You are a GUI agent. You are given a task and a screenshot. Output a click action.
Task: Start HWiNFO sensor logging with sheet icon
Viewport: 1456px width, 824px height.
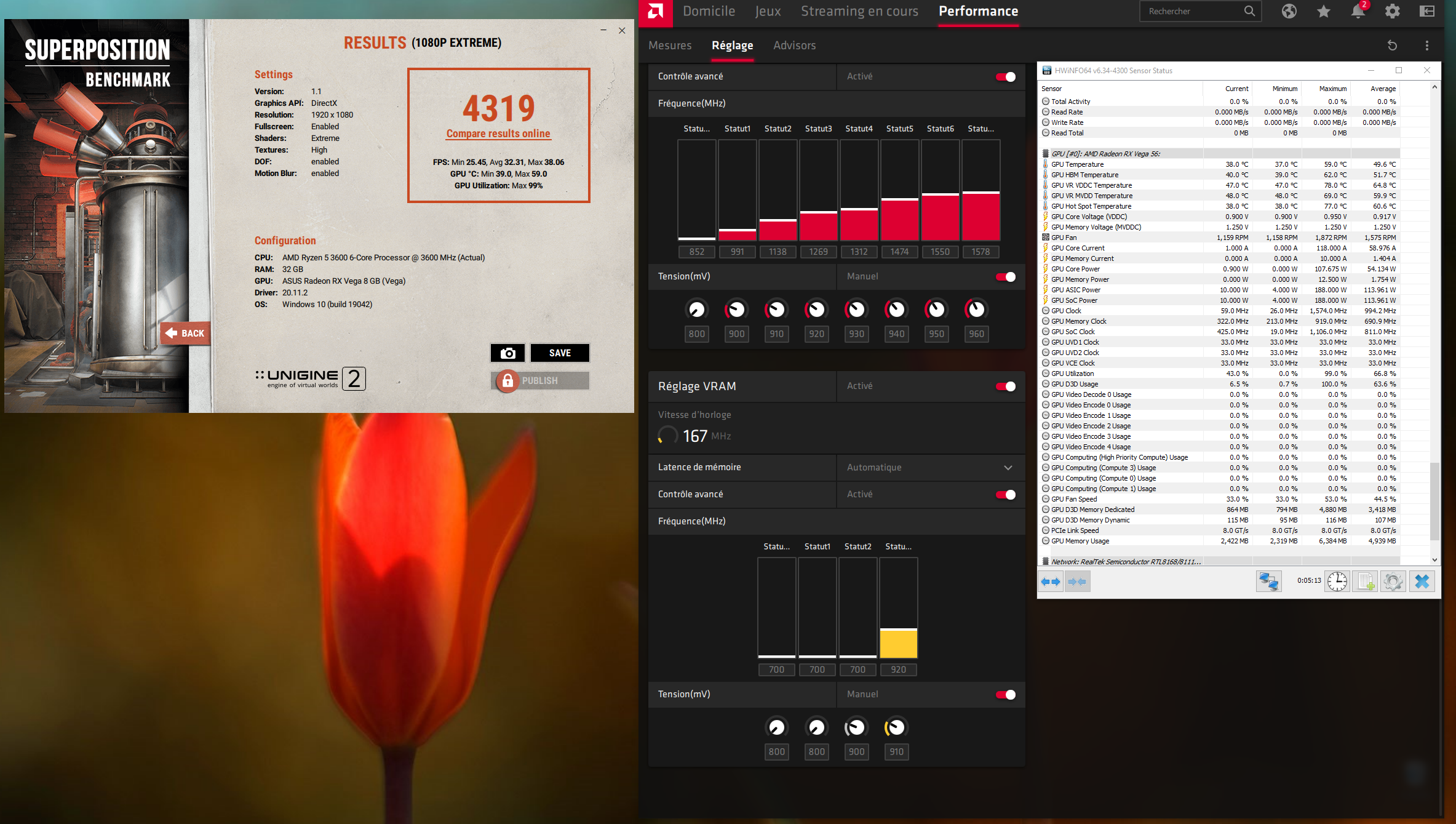[1366, 582]
